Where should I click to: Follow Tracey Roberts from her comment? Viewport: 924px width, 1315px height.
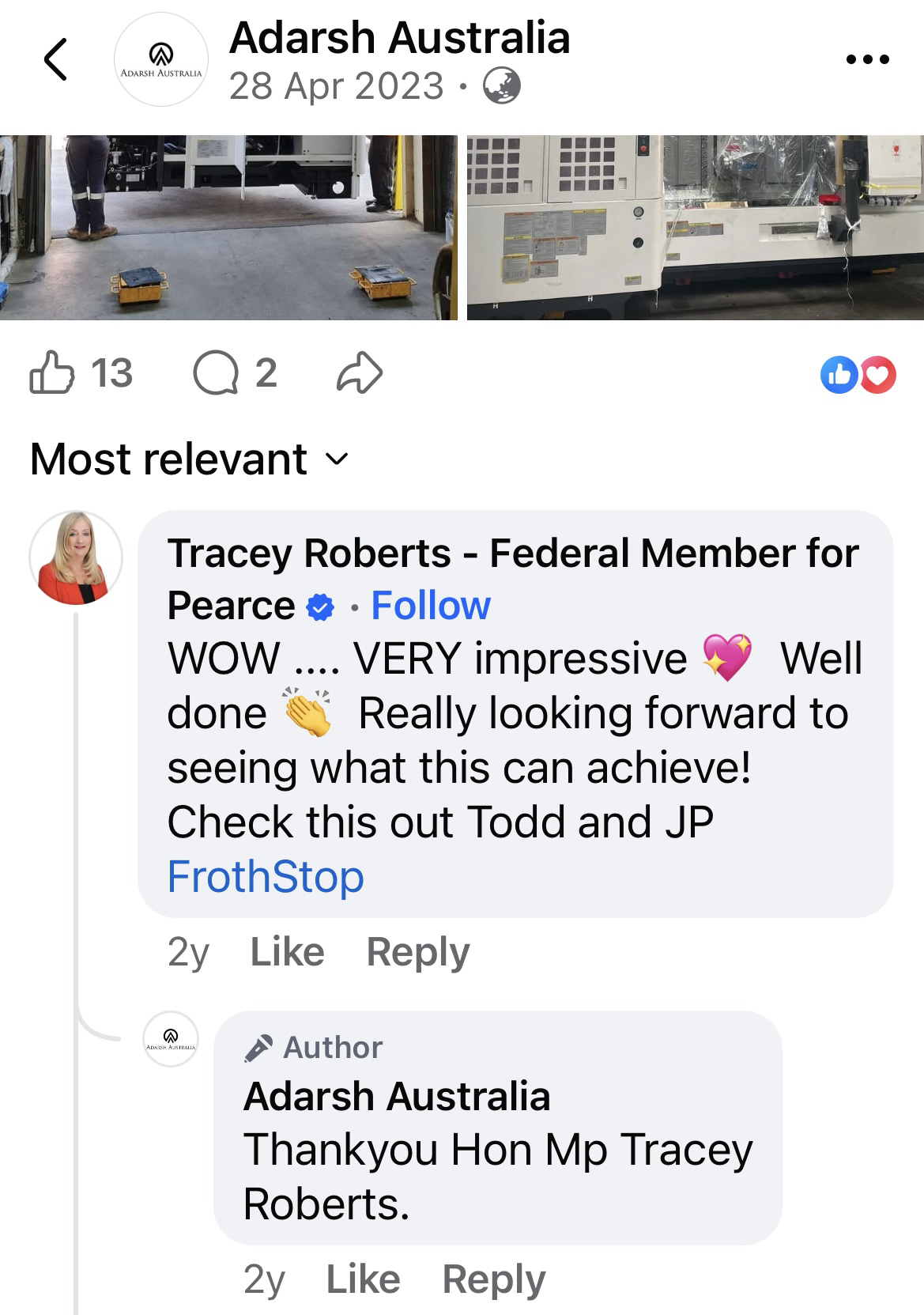[431, 606]
